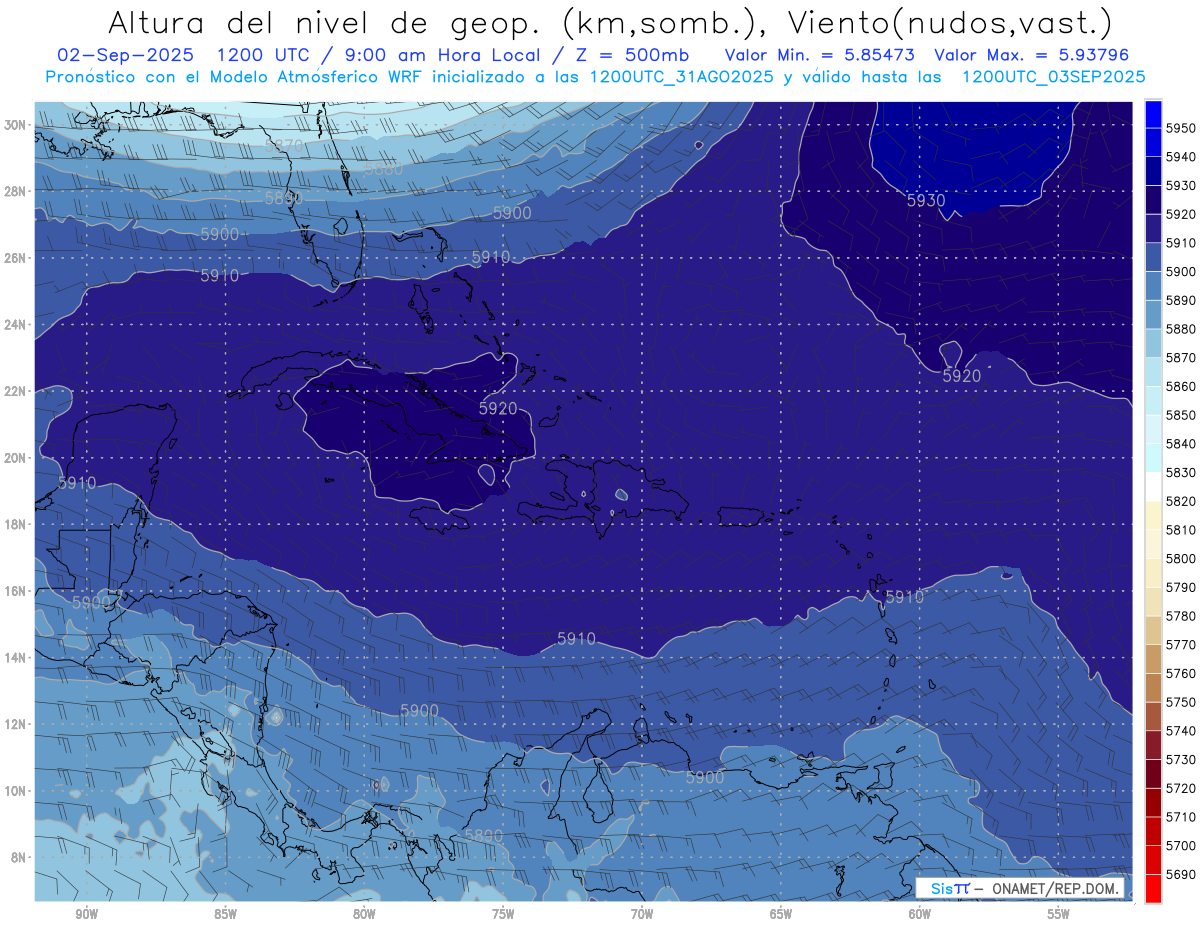Click the 5930 contour label on the map
Viewport: 1200px width, 927px height.
click(x=926, y=200)
